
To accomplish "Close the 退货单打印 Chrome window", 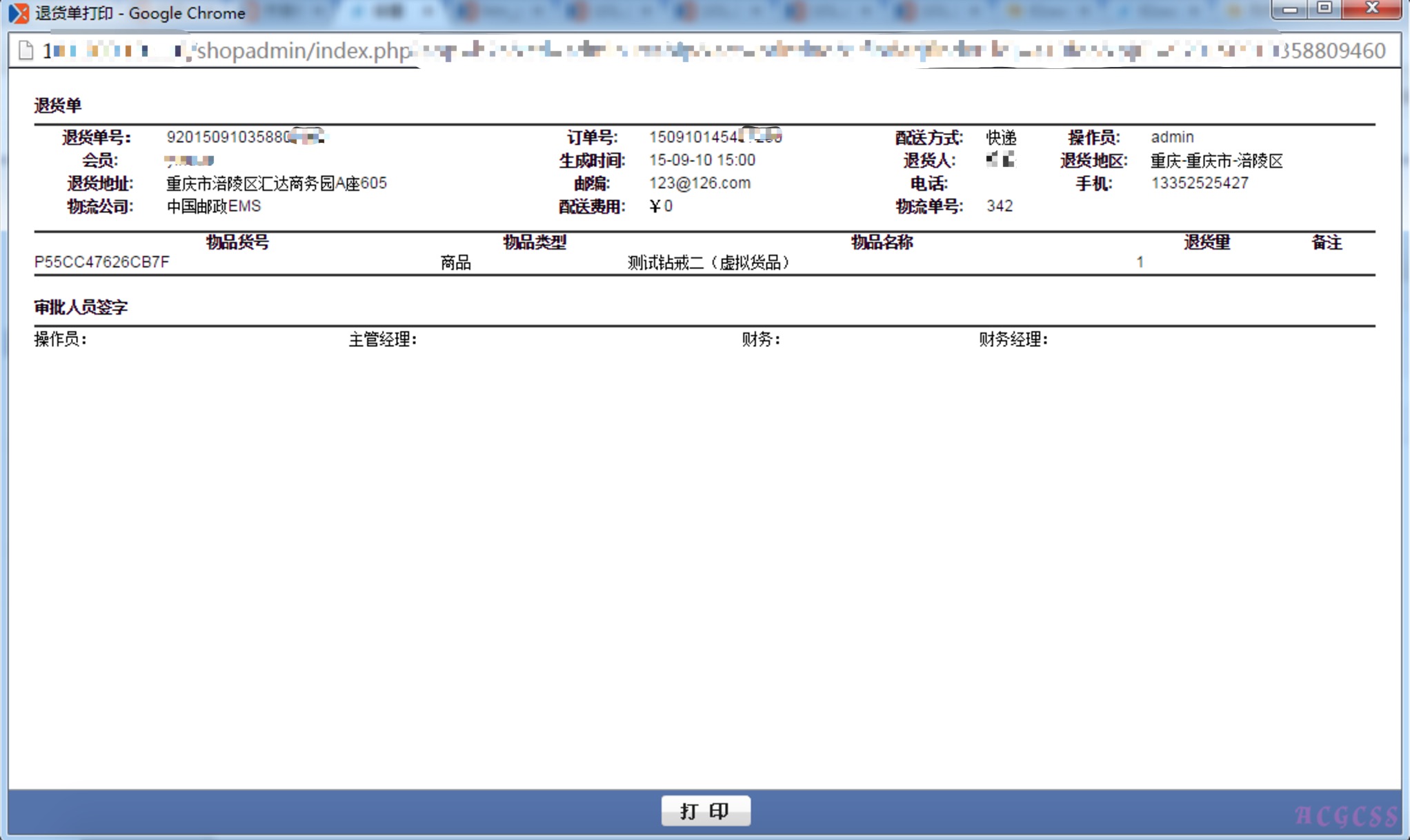I will (x=1372, y=9).
